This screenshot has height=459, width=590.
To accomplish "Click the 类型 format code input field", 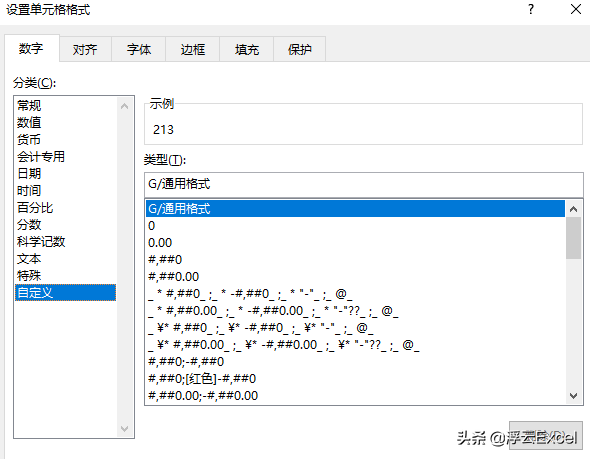I will point(363,184).
